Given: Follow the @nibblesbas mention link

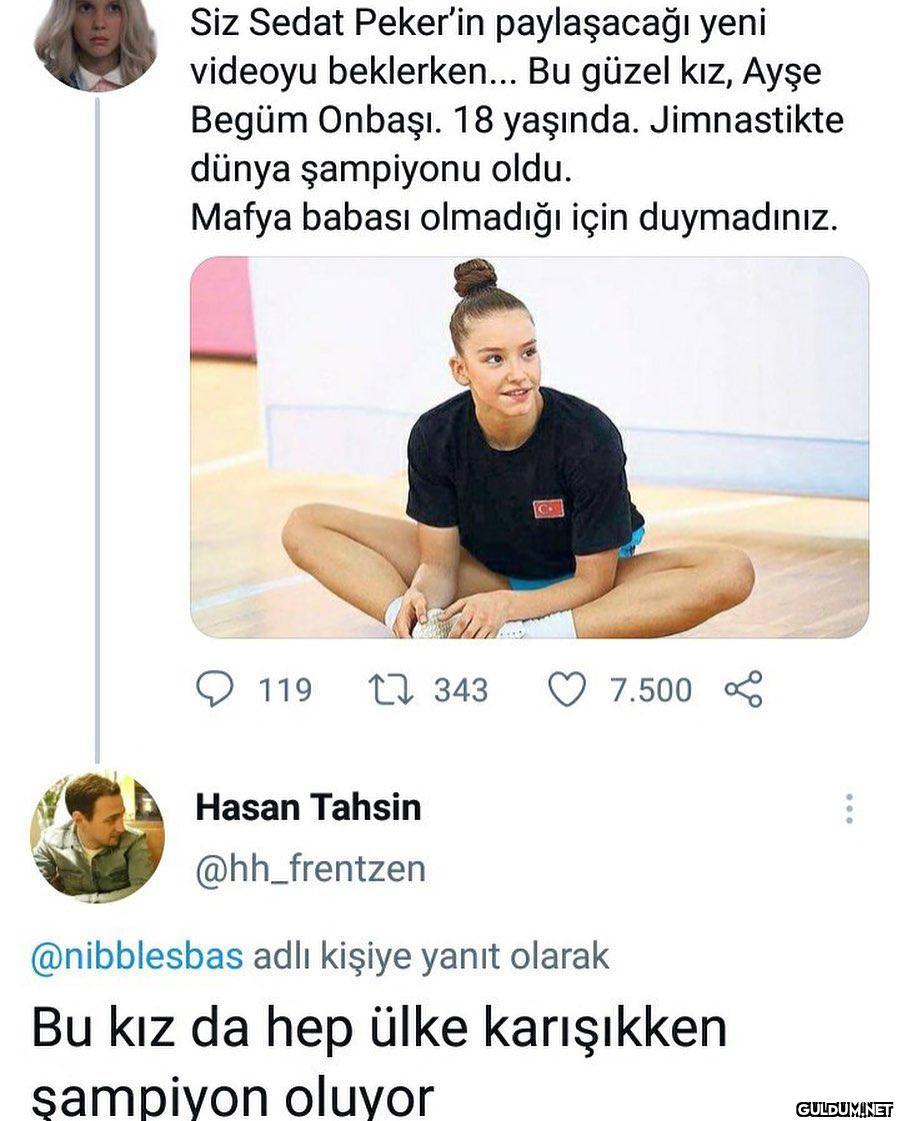Looking at the screenshot, I should pyautogui.click(x=138, y=956).
